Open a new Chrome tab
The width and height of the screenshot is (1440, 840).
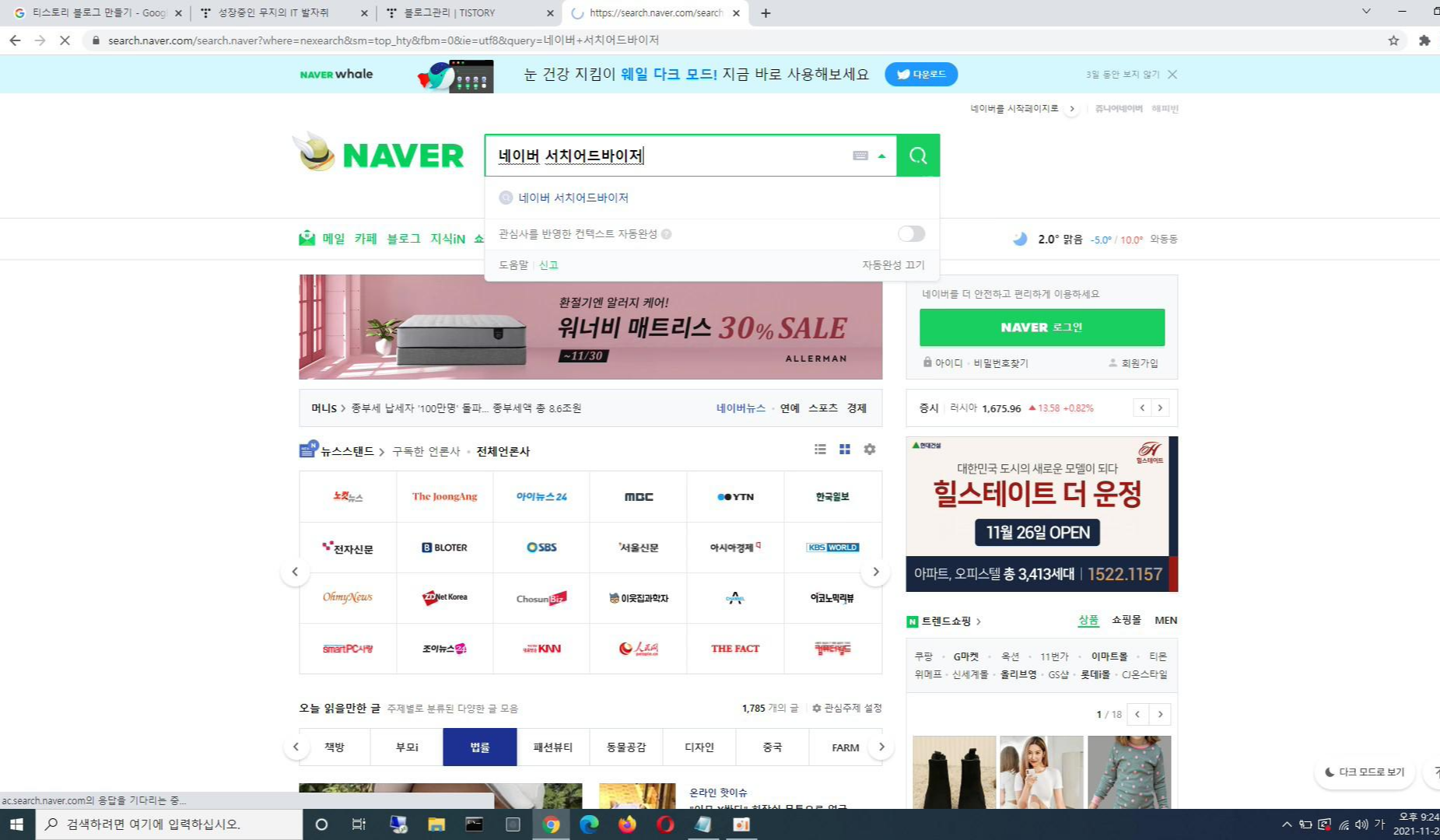click(766, 13)
